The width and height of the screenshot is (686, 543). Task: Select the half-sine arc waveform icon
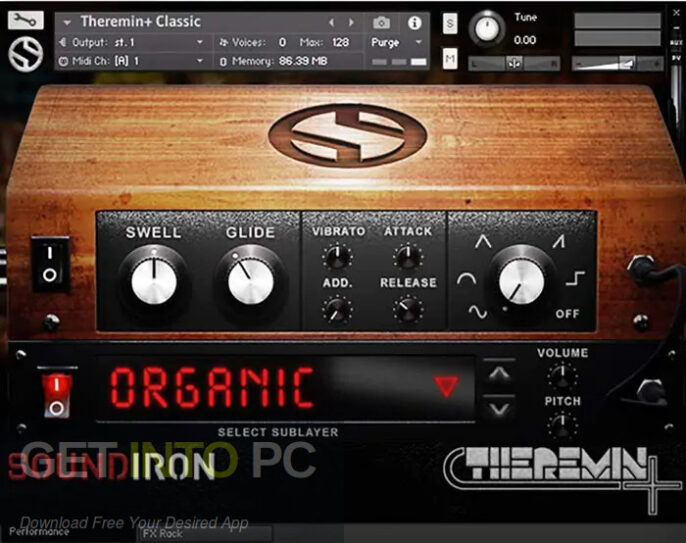coord(466,279)
